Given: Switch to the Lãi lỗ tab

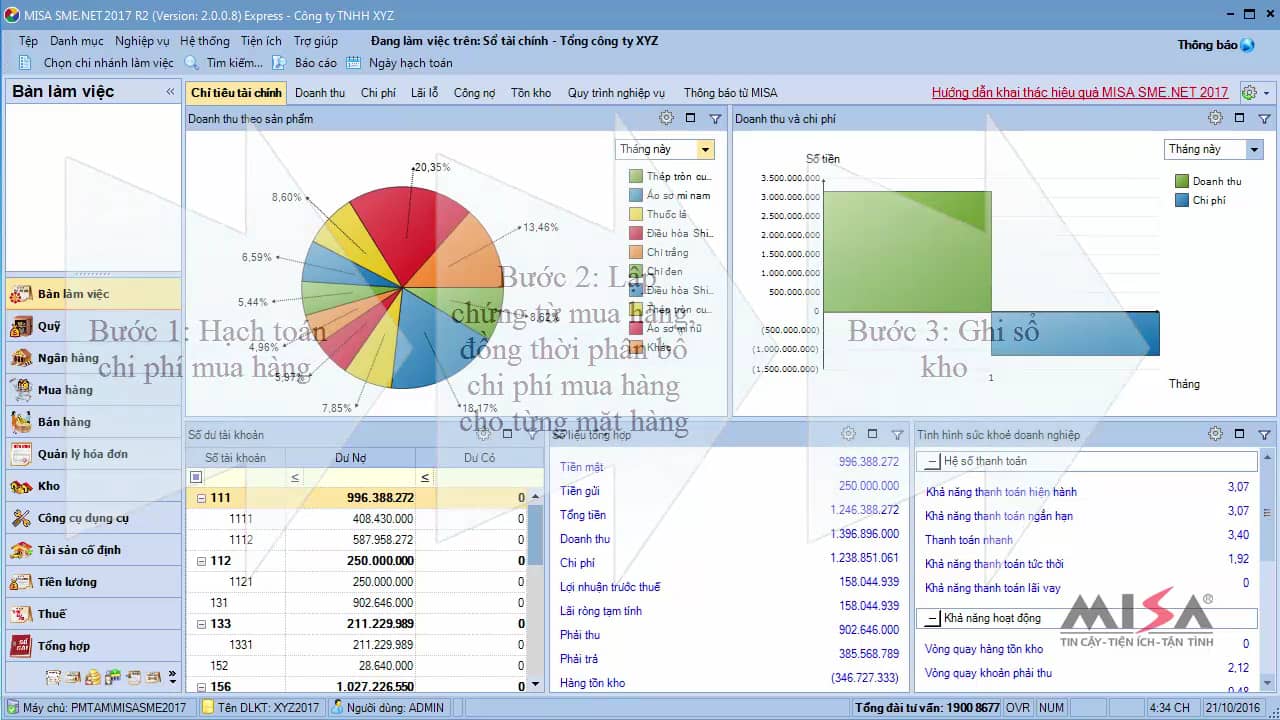Looking at the screenshot, I should tap(424, 93).
